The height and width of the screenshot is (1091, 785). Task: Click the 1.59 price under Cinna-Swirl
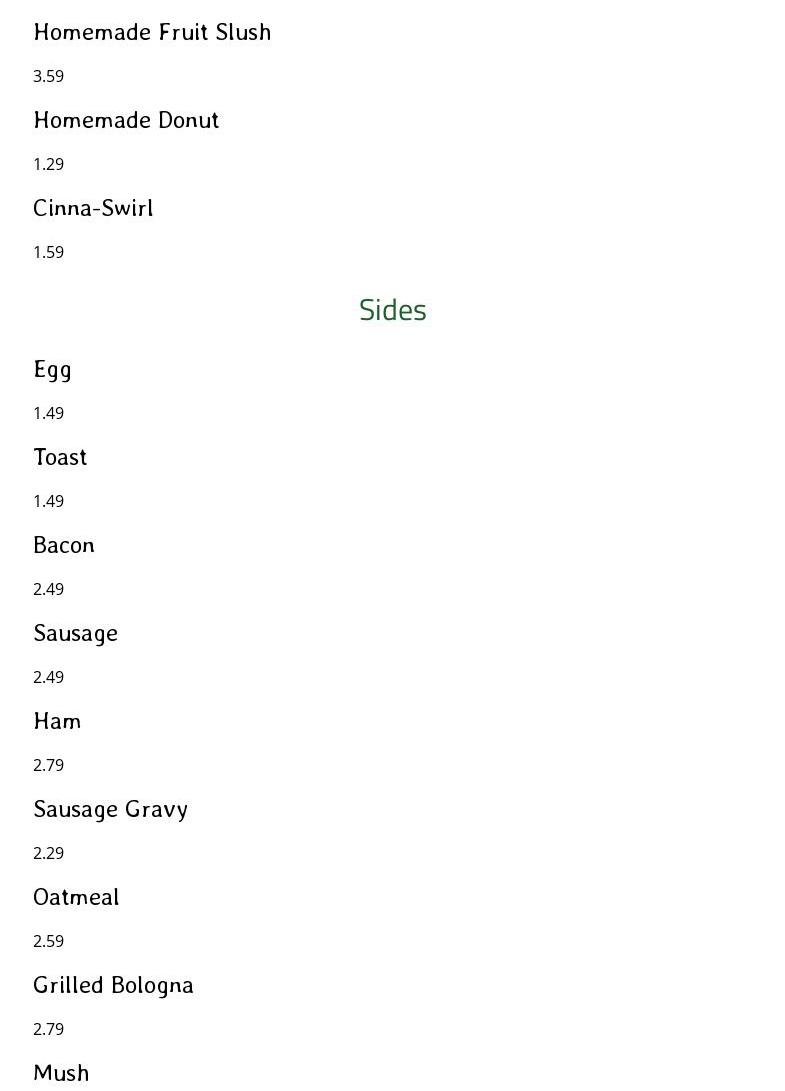click(48, 252)
